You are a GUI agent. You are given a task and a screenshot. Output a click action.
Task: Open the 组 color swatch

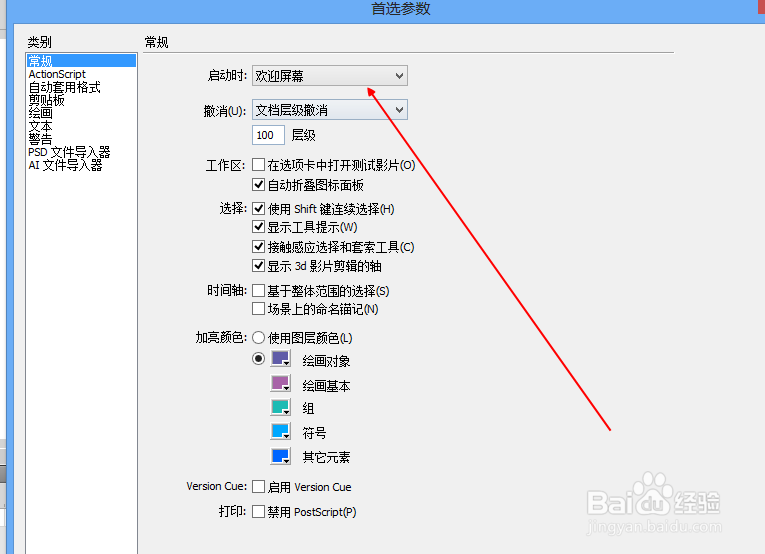[281, 407]
